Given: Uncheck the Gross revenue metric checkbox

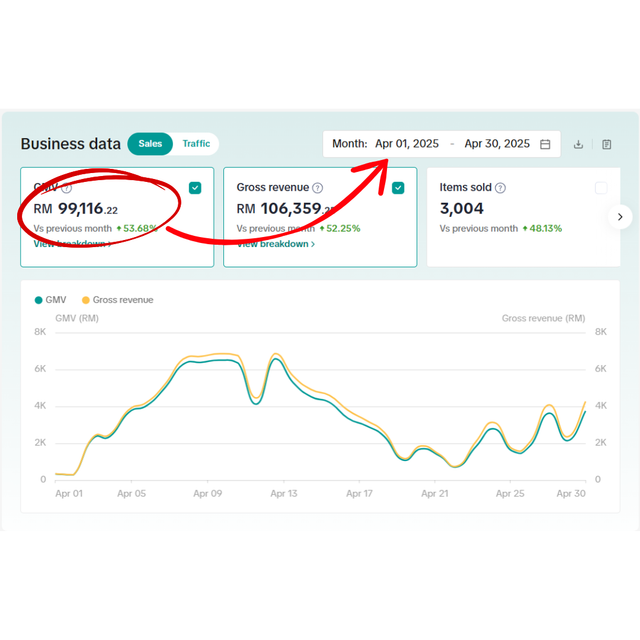Looking at the screenshot, I should (x=398, y=188).
